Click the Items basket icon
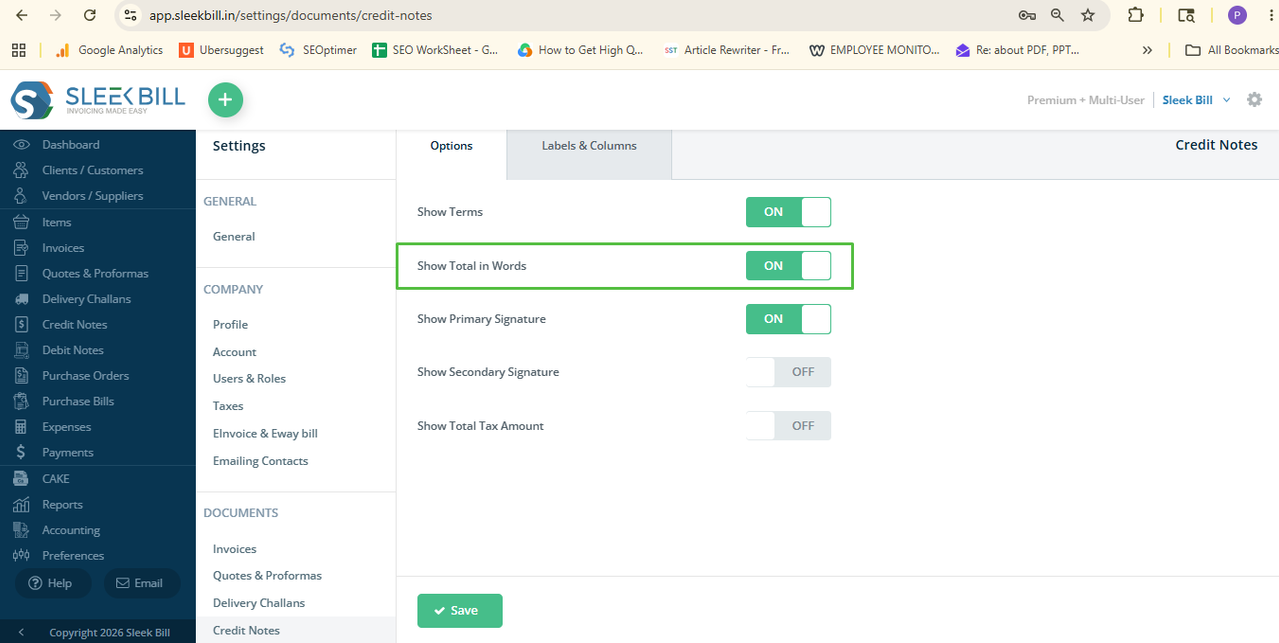Viewport: 1279px width, 643px height. point(21,222)
